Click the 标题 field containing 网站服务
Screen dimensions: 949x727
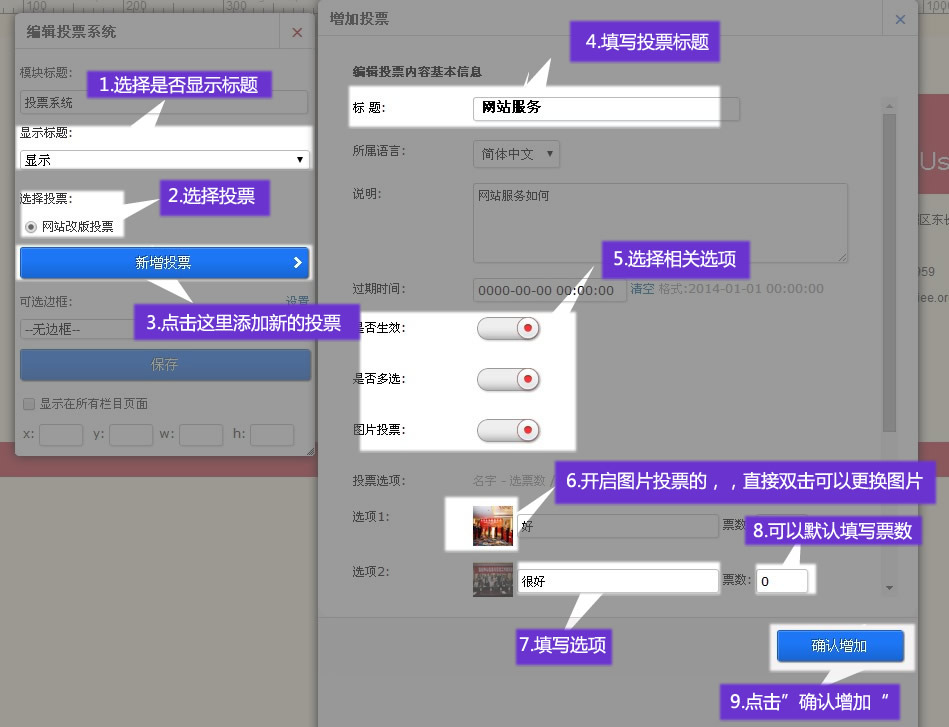[595, 108]
